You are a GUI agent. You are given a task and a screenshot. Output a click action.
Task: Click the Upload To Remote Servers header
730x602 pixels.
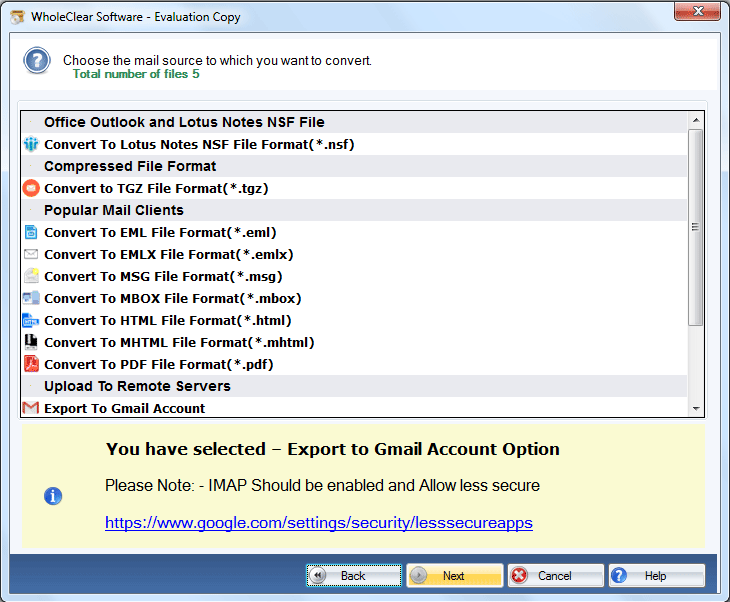354,386
